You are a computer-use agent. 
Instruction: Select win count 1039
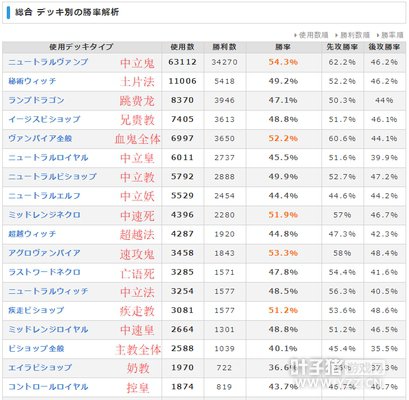coord(224,348)
